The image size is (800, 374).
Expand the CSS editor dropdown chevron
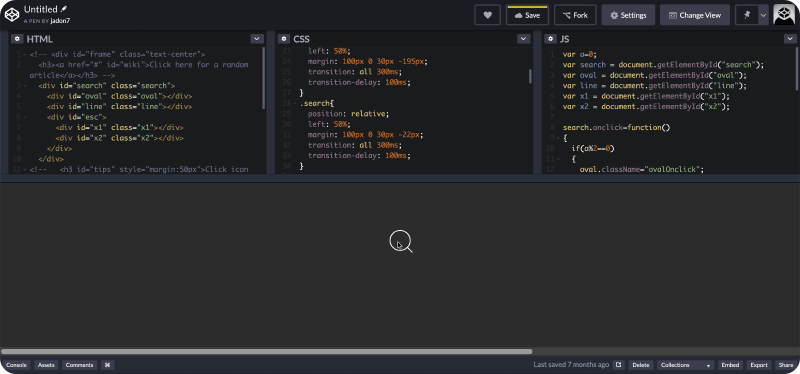click(523, 39)
